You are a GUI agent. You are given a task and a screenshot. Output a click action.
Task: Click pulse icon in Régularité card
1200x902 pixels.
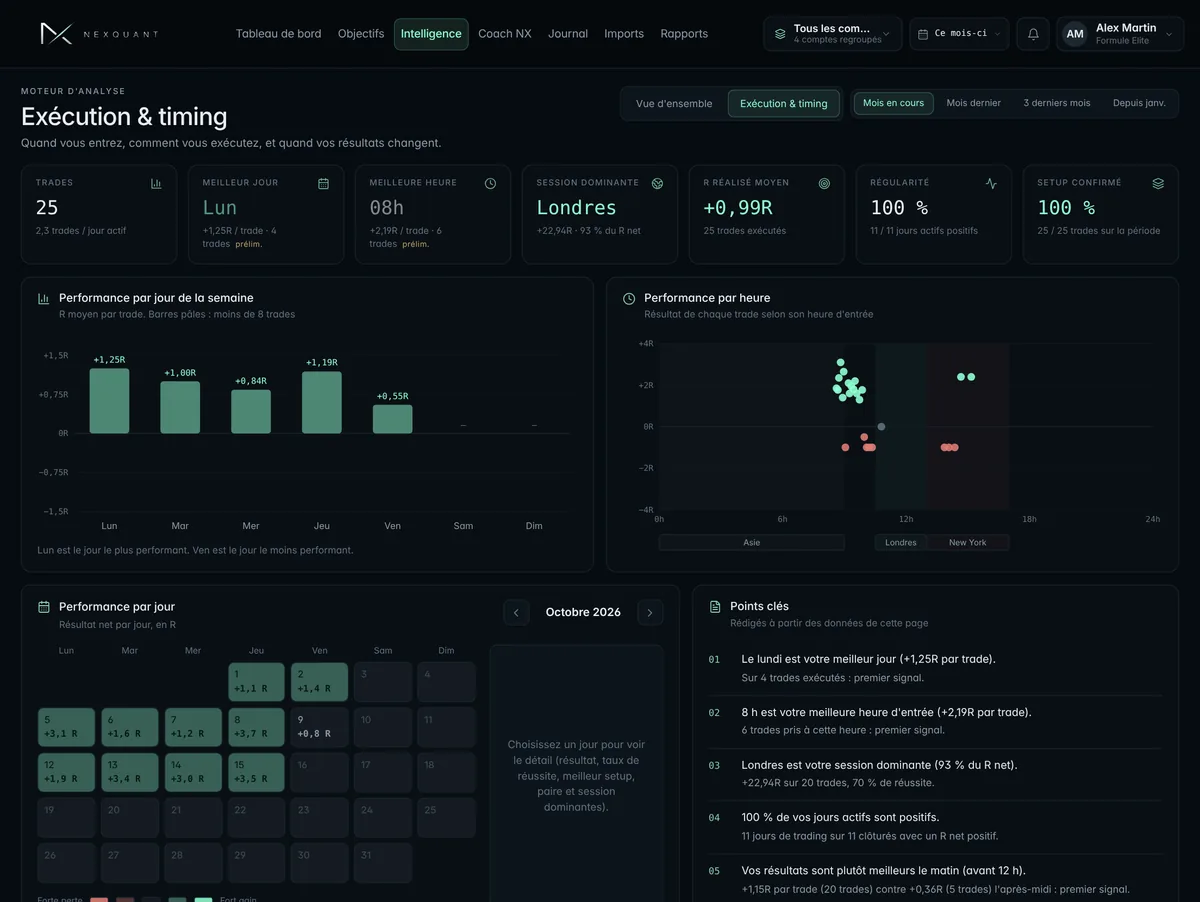tap(991, 183)
